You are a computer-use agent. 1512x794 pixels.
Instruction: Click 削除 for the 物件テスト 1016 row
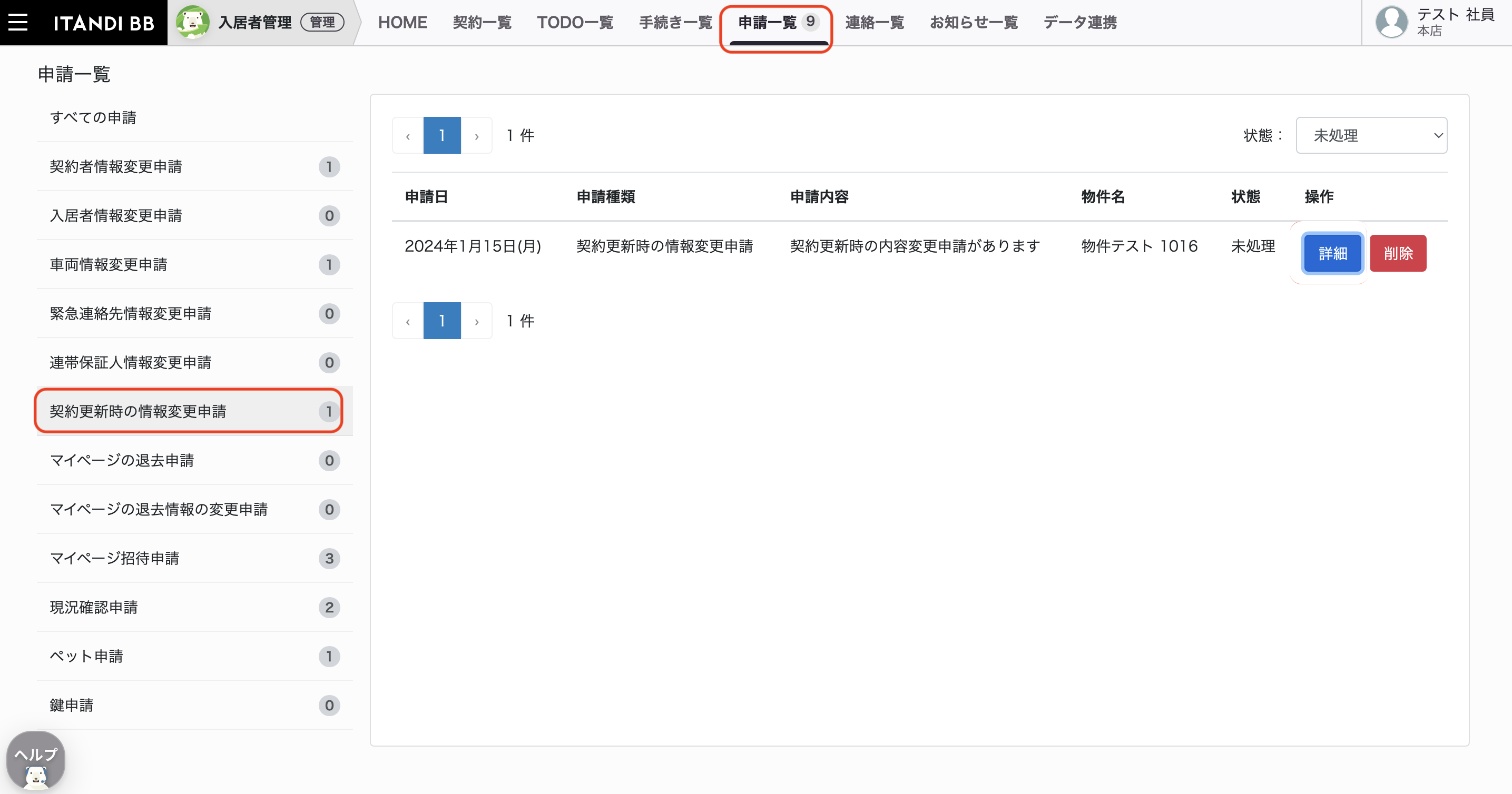tap(1398, 253)
